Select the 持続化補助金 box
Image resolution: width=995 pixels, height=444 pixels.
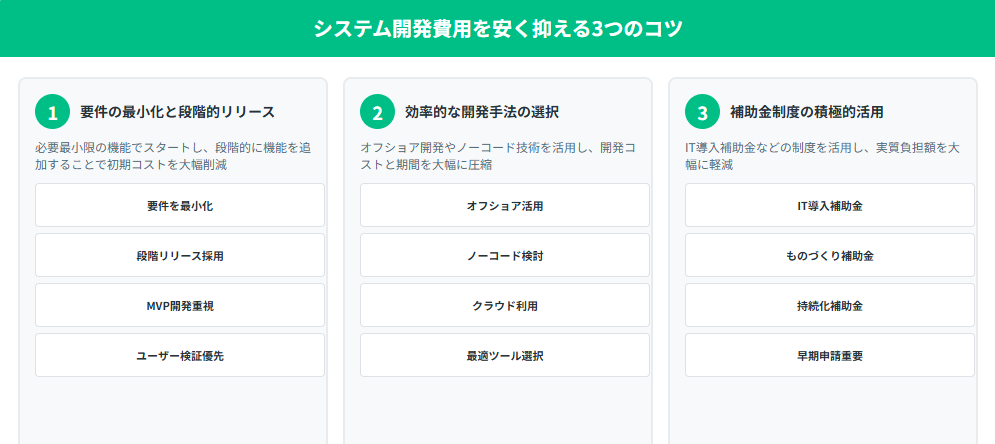829,305
